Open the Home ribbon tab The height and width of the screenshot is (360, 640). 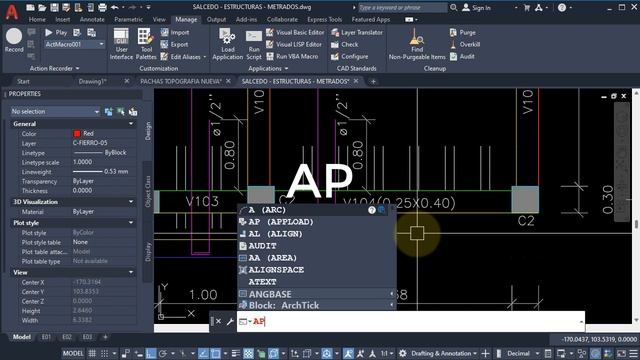point(37,19)
